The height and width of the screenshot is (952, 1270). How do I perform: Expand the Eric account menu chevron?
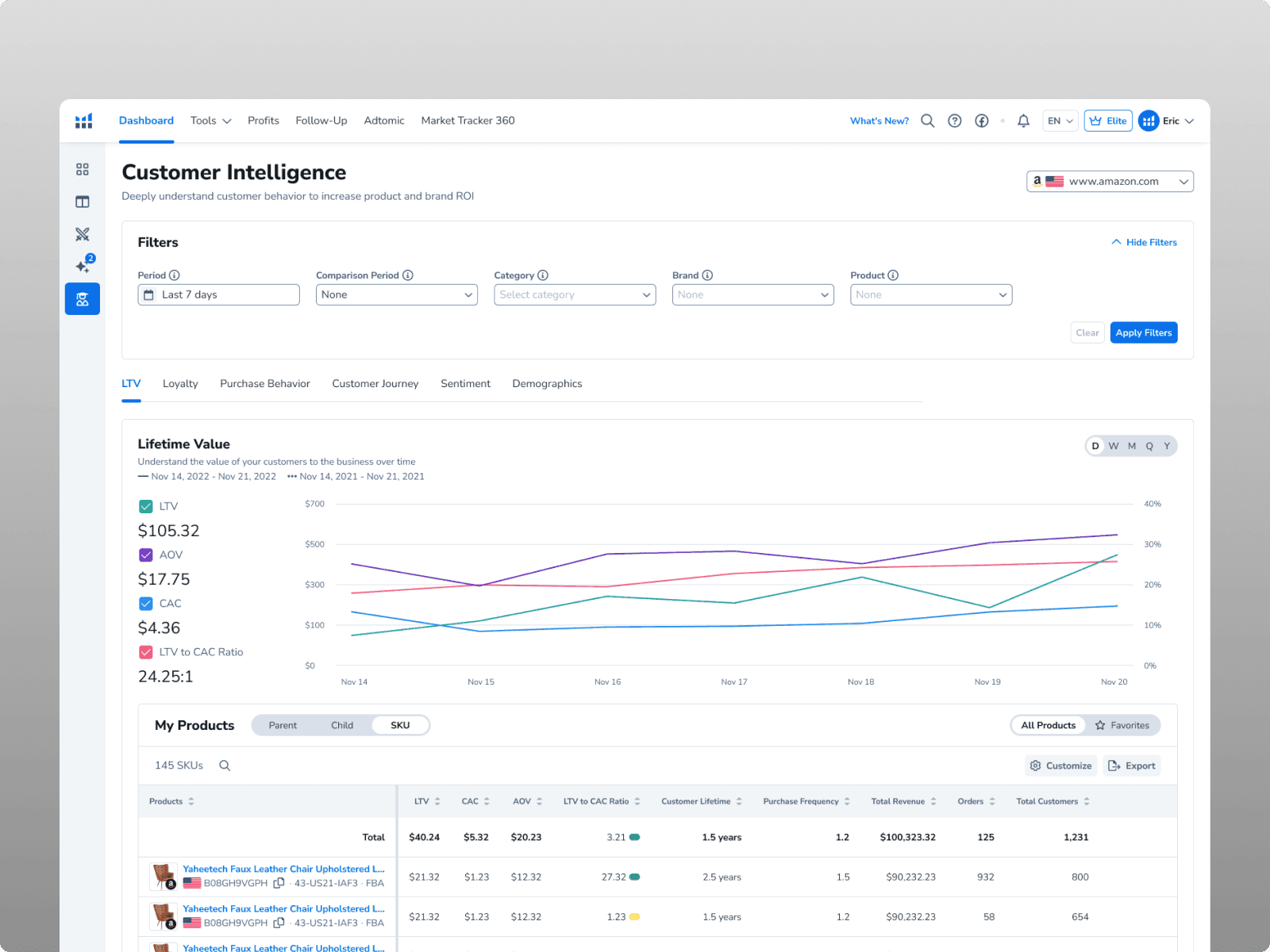tap(1189, 121)
